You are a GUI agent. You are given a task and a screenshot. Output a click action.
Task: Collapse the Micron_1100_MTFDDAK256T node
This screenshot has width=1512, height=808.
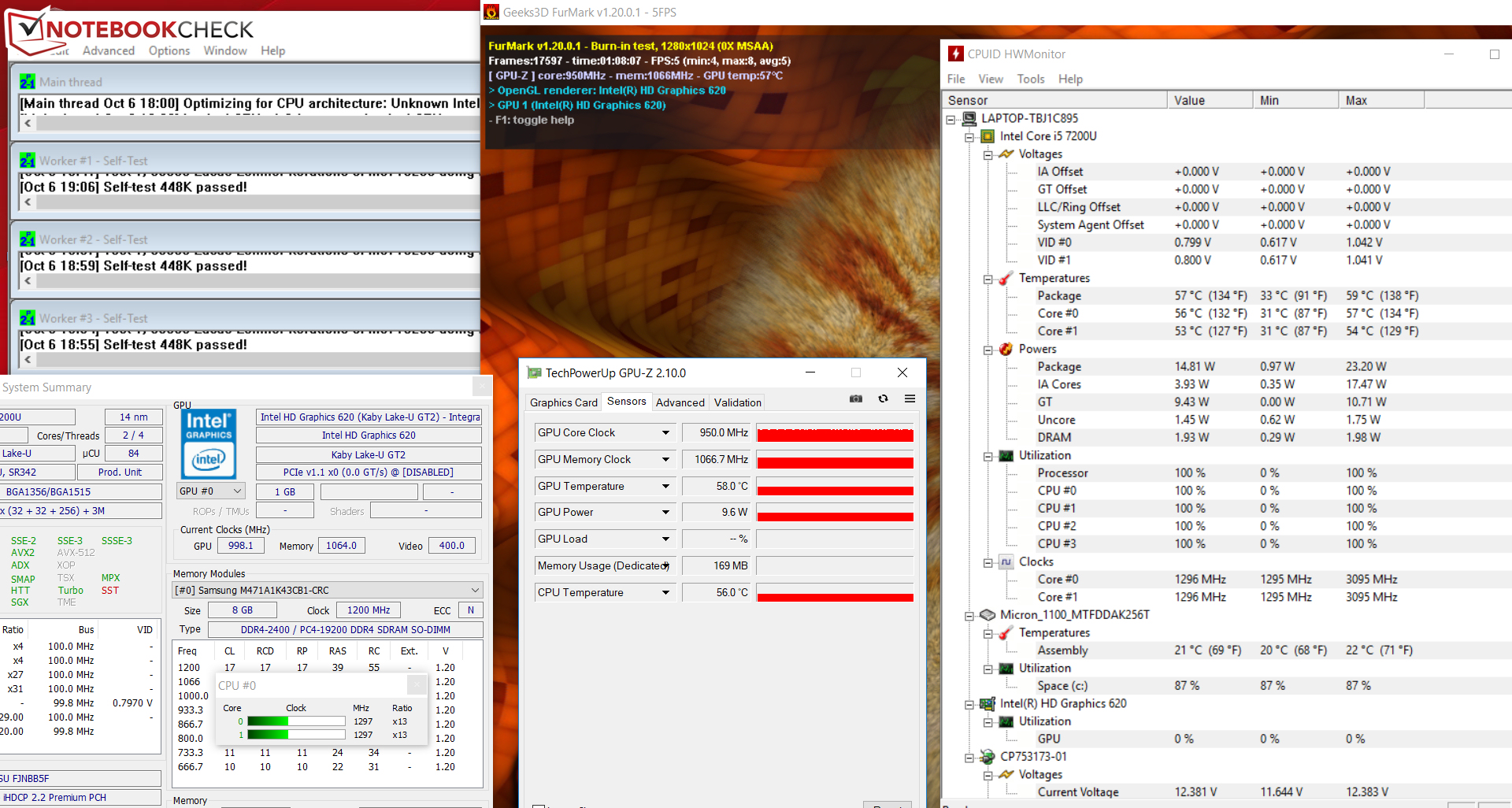pyautogui.click(x=969, y=616)
